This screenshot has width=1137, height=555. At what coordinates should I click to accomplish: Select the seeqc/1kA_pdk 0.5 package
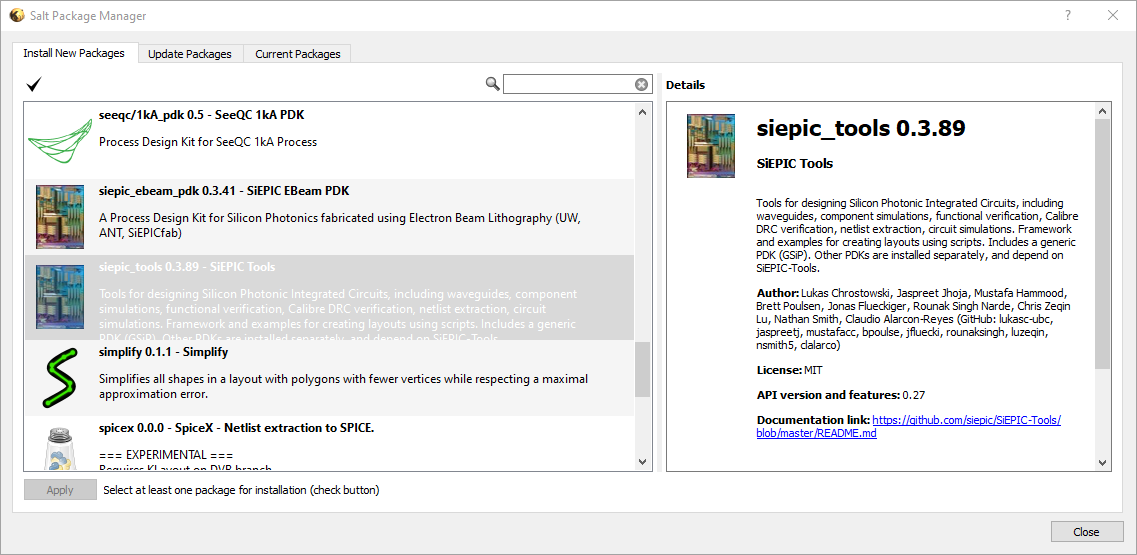point(329,141)
